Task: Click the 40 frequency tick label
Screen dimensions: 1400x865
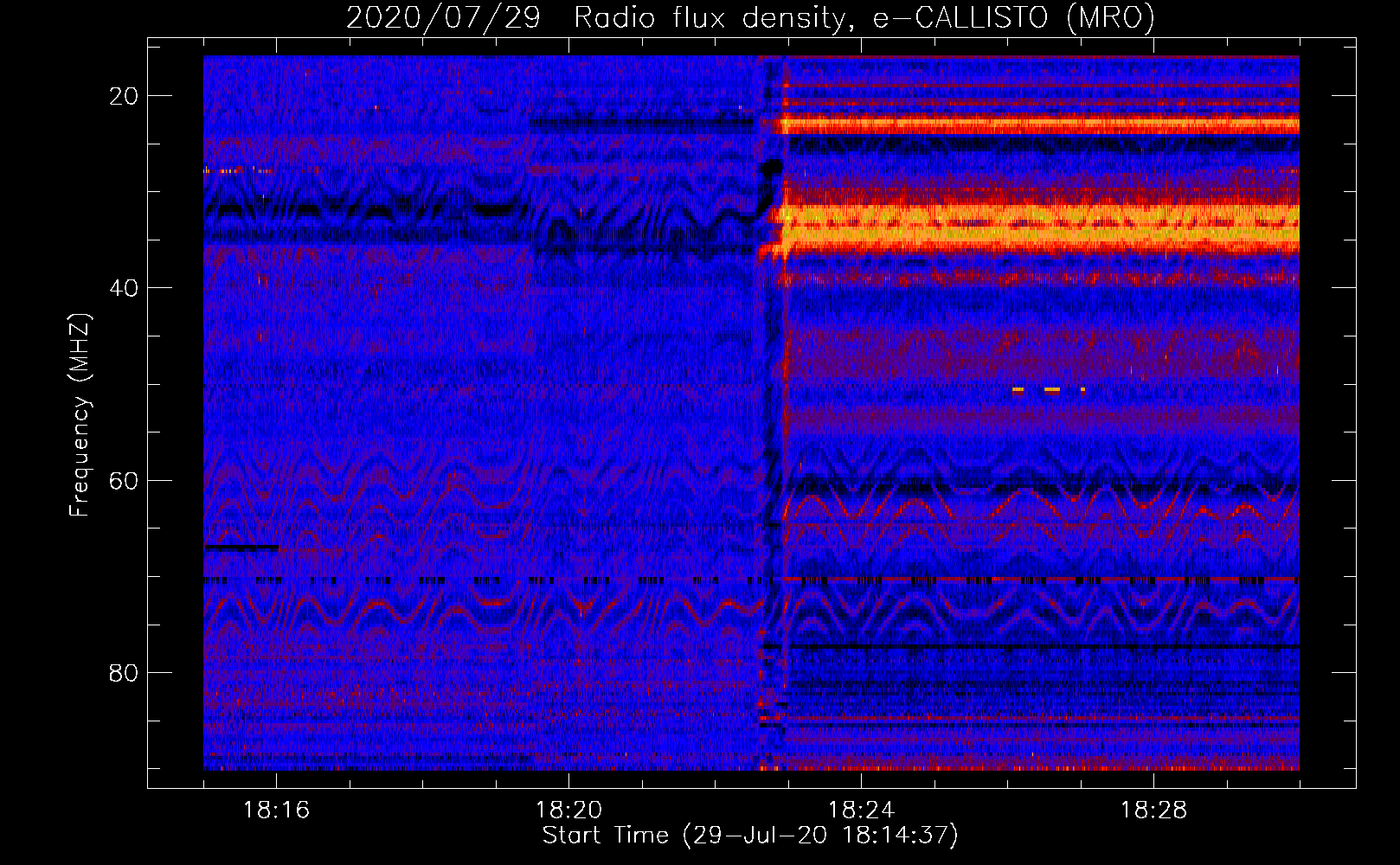Action: click(125, 288)
